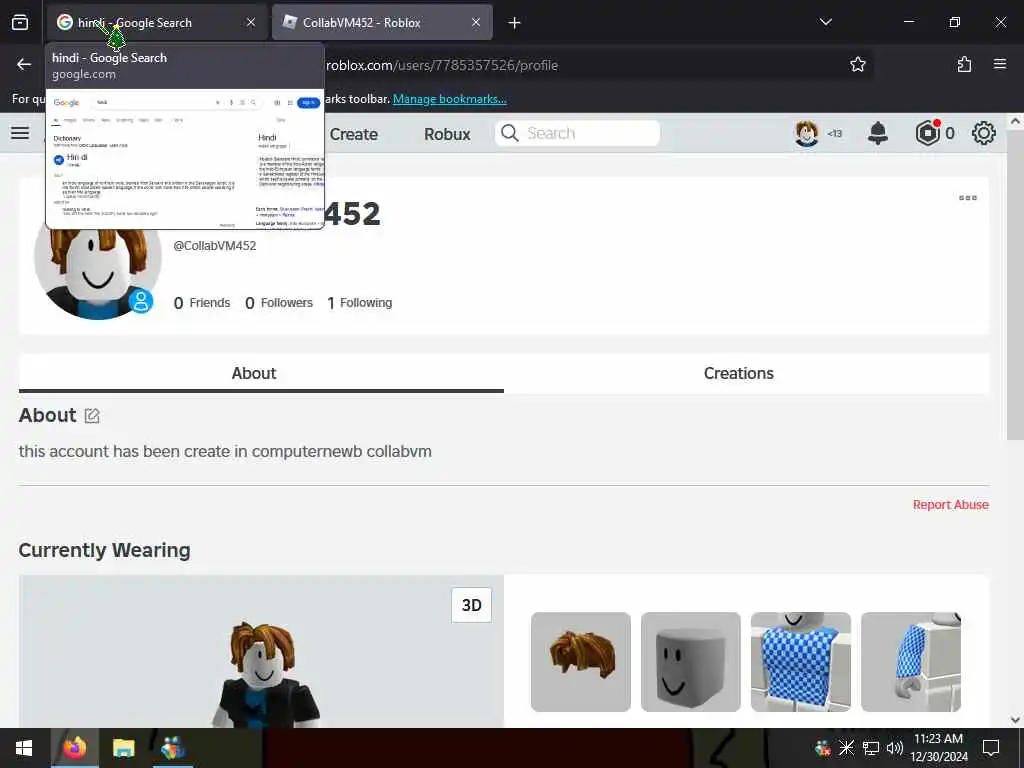Image resolution: width=1024 pixels, height=768 pixels.
Task: Open the volume tray icon
Action: (x=895, y=748)
